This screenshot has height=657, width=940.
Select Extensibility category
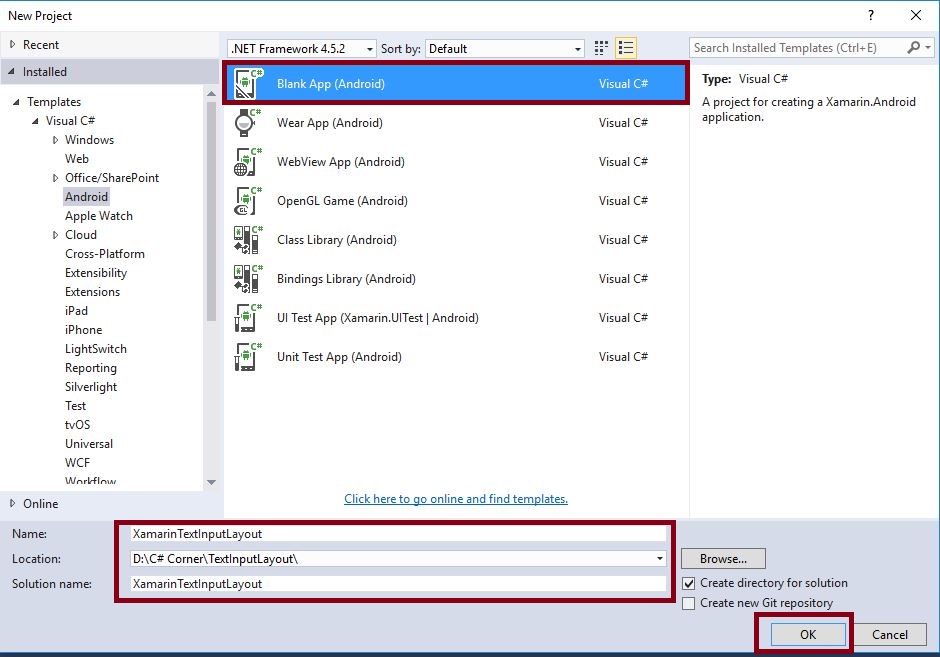pos(96,273)
